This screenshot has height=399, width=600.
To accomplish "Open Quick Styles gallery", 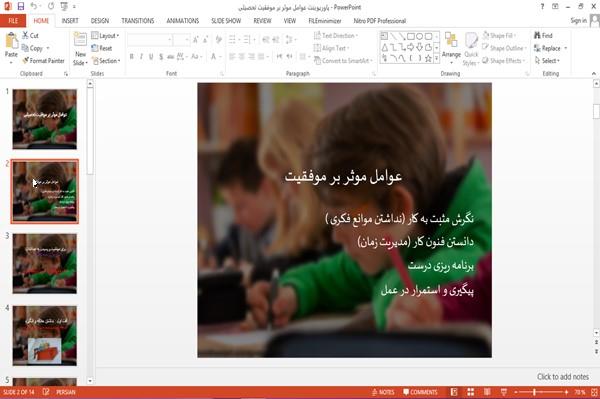I will [471, 49].
